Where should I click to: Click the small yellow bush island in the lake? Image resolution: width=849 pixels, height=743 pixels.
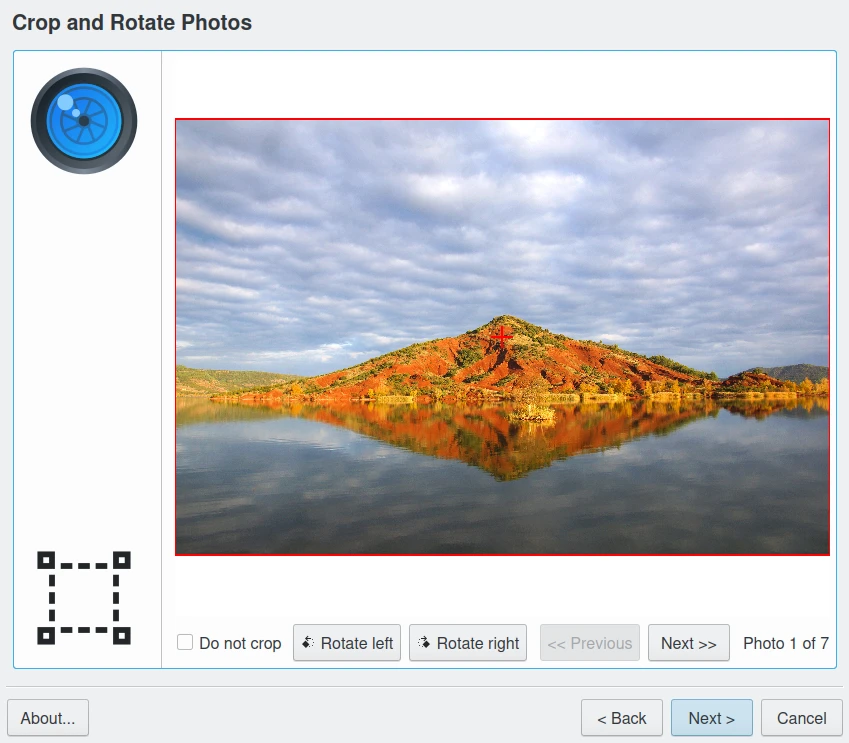[x=531, y=410]
